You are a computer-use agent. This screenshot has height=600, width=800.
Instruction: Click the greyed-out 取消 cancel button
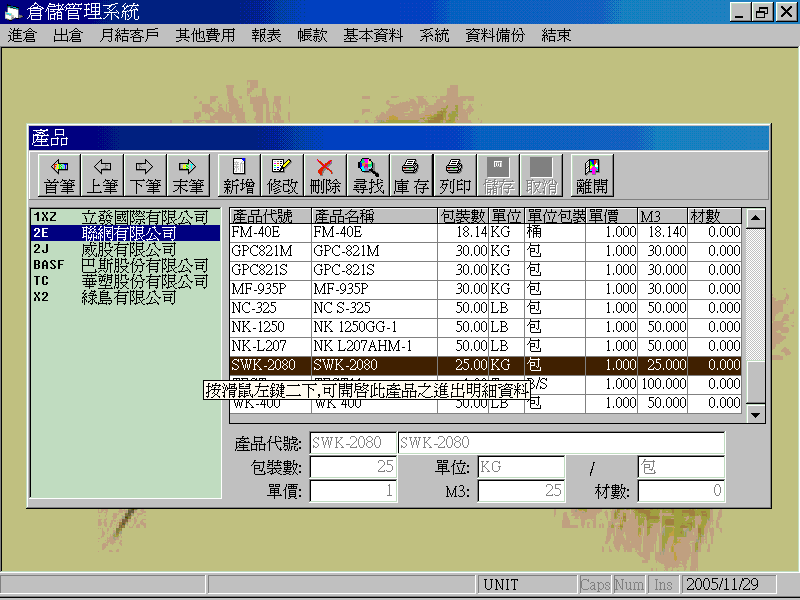tap(541, 175)
